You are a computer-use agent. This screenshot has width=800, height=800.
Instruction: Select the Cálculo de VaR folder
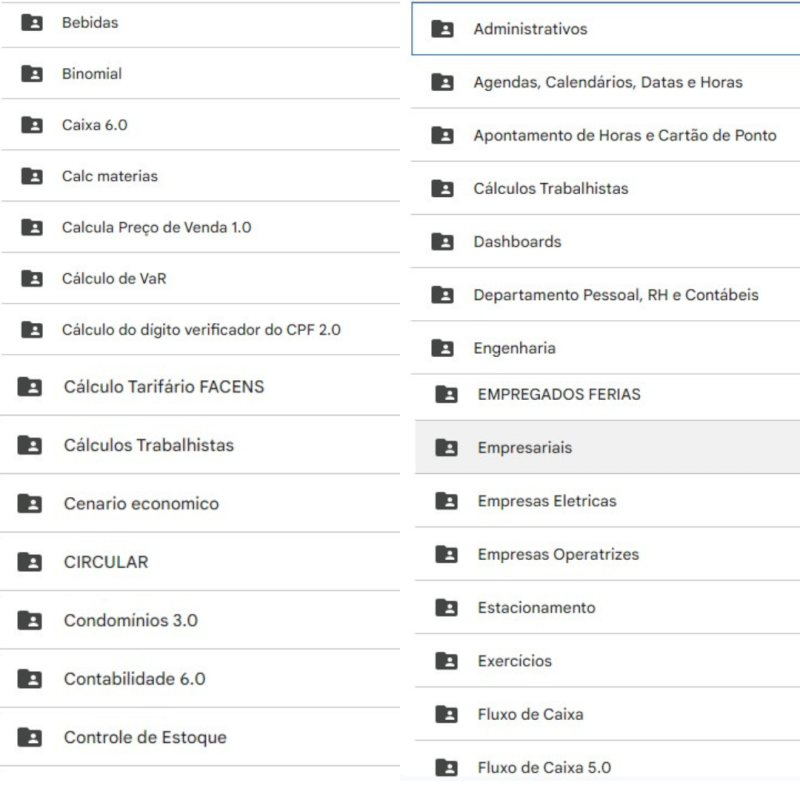114,279
